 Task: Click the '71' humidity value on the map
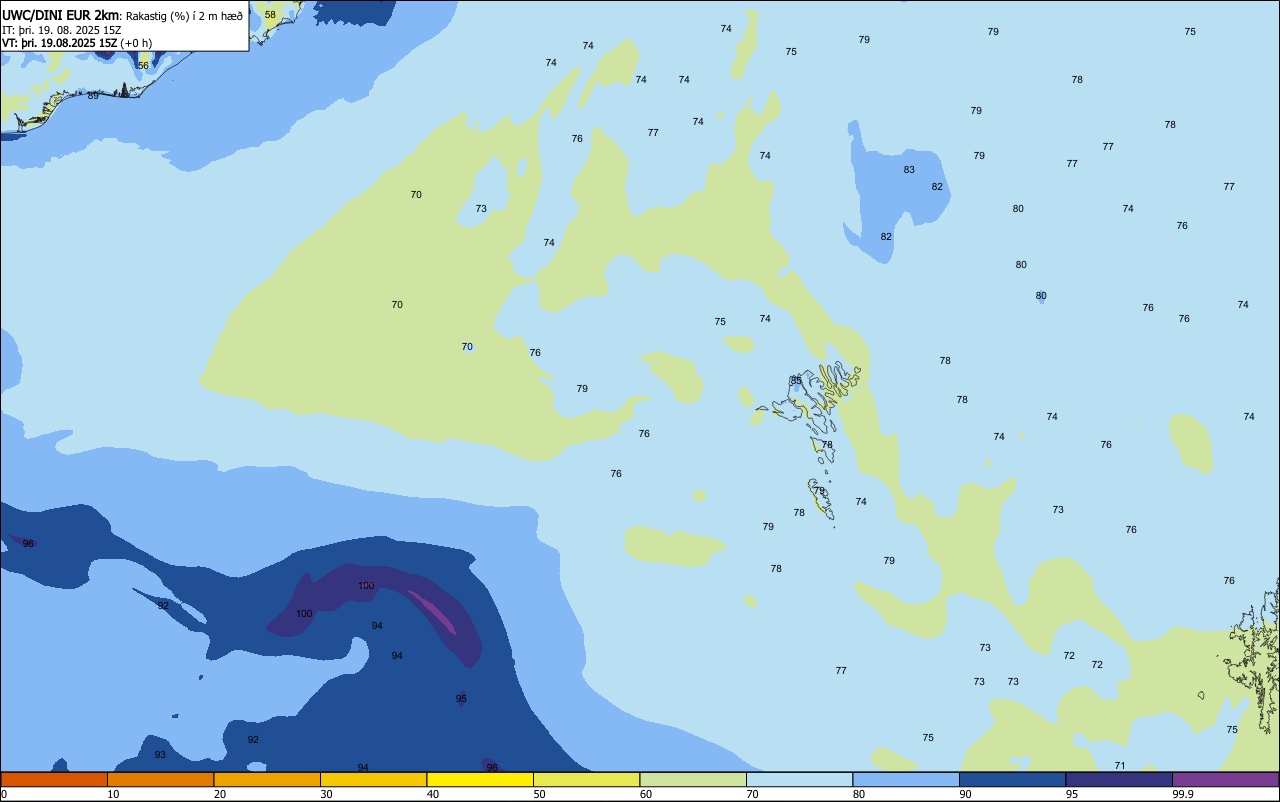click(x=1120, y=766)
